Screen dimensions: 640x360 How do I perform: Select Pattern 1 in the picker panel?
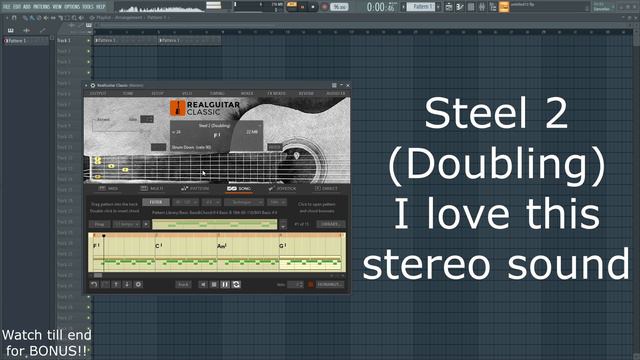click(x=25, y=41)
